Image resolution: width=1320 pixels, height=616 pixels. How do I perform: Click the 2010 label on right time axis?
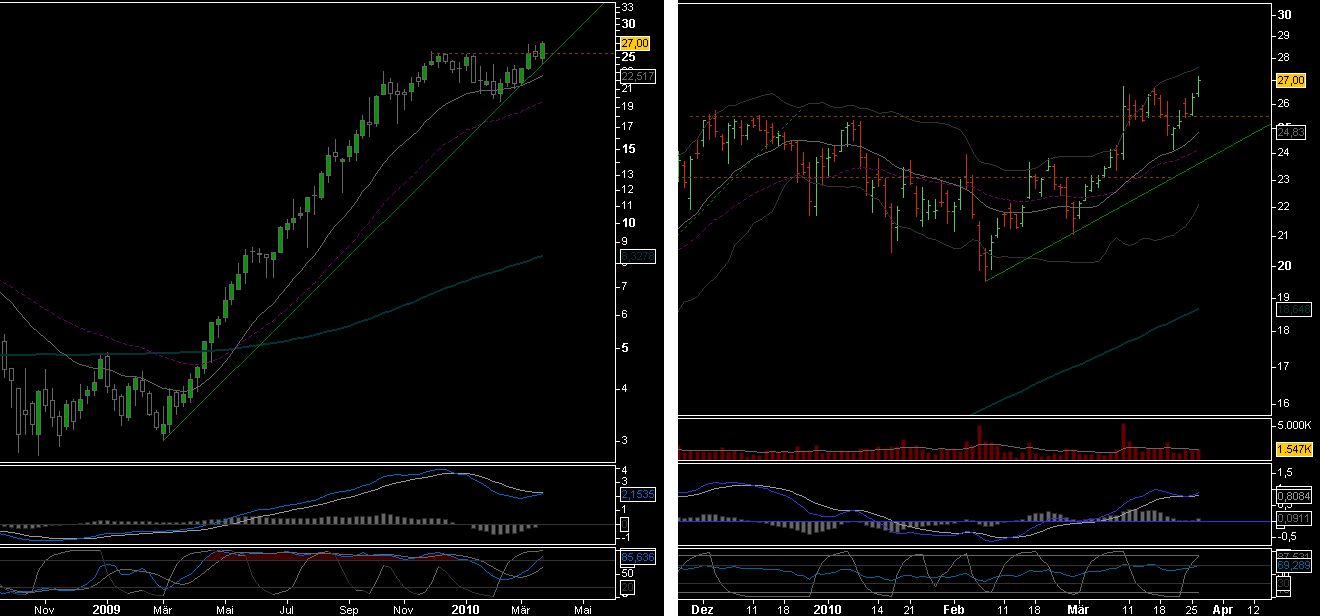coord(826,607)
